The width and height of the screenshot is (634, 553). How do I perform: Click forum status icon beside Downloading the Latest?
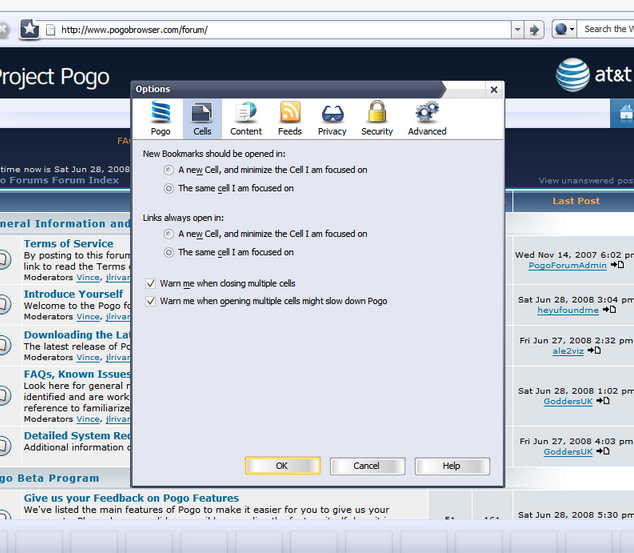tap(3, 345)
